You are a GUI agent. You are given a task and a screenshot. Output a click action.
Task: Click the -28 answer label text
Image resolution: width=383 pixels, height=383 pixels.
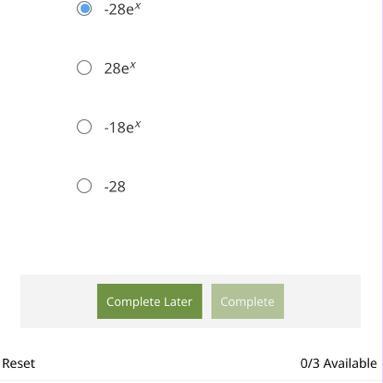pos(115,187)
